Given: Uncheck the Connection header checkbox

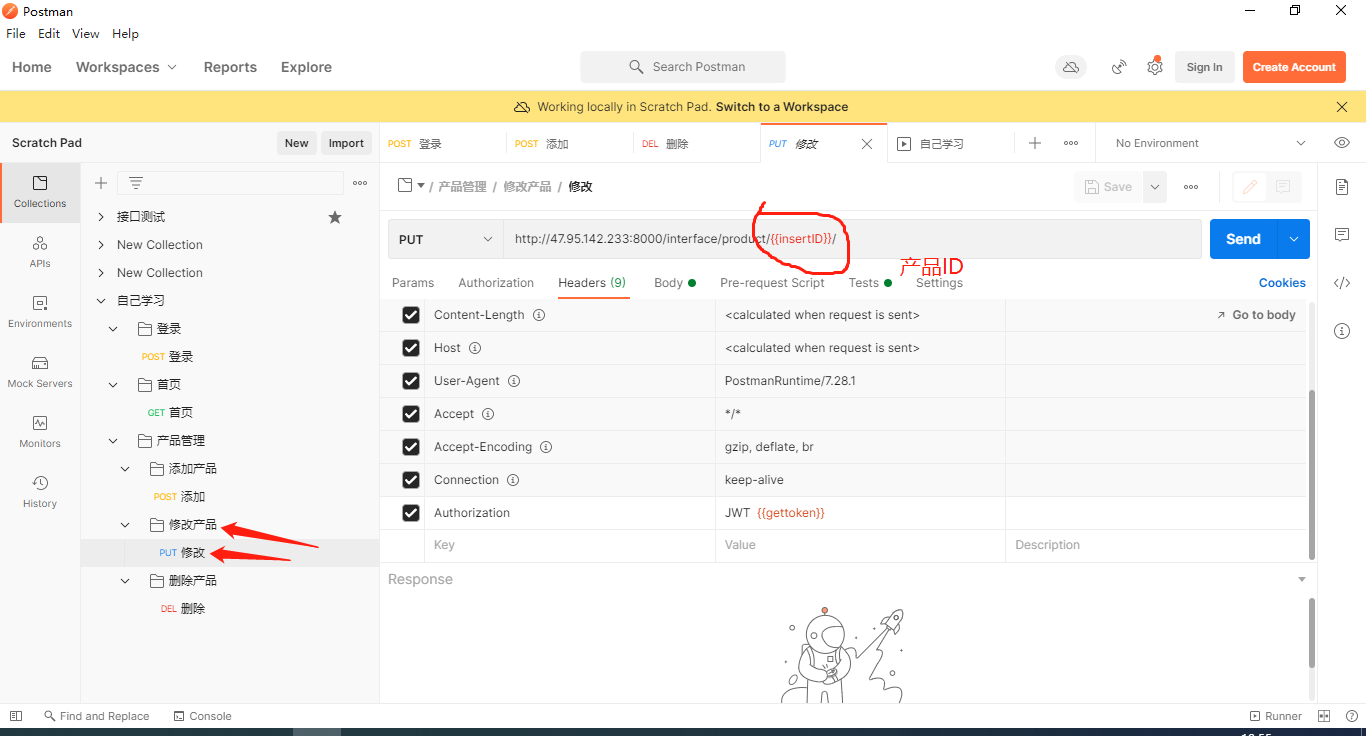Looking at the screenshot, I should point(410,480).
